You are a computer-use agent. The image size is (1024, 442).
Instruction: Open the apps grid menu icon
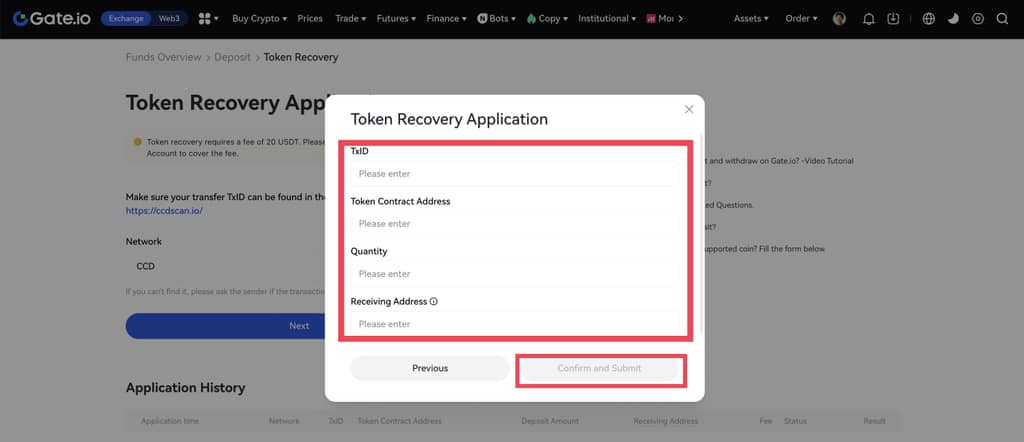(x=208, y=19)
